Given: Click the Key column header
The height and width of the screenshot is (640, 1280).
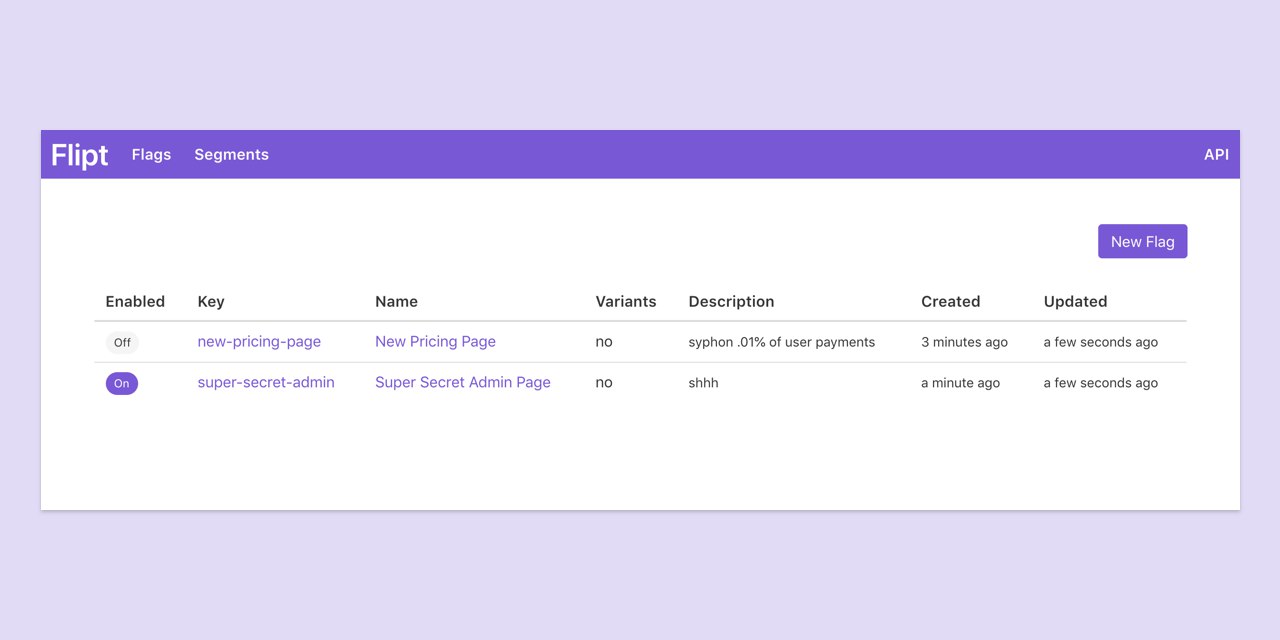Looking at the screenshot, I should point(211,302).
